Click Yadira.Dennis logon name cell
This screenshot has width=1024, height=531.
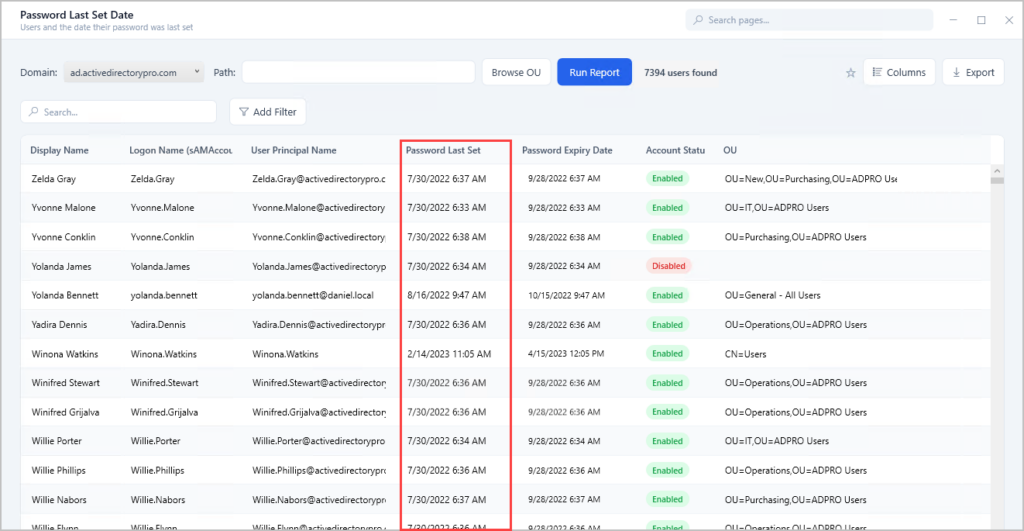[x=158, y=325]
